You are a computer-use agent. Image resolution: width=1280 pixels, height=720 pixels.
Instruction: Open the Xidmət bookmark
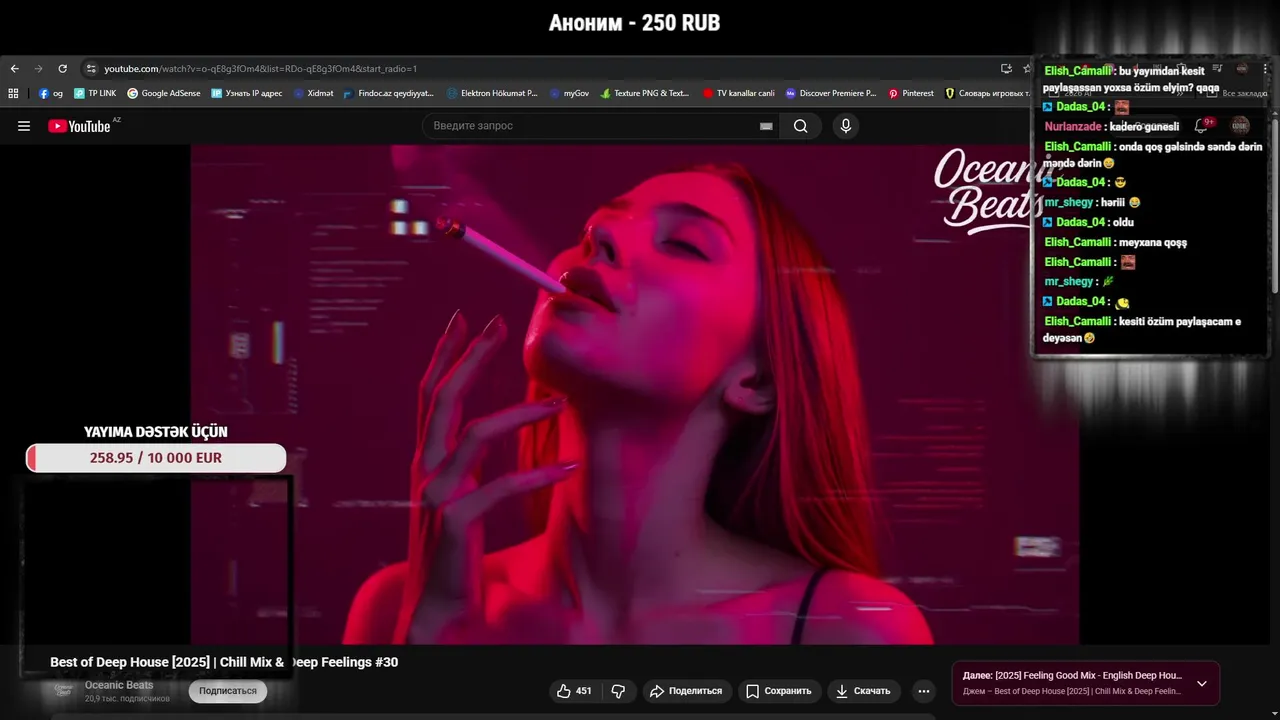[314, 93]
